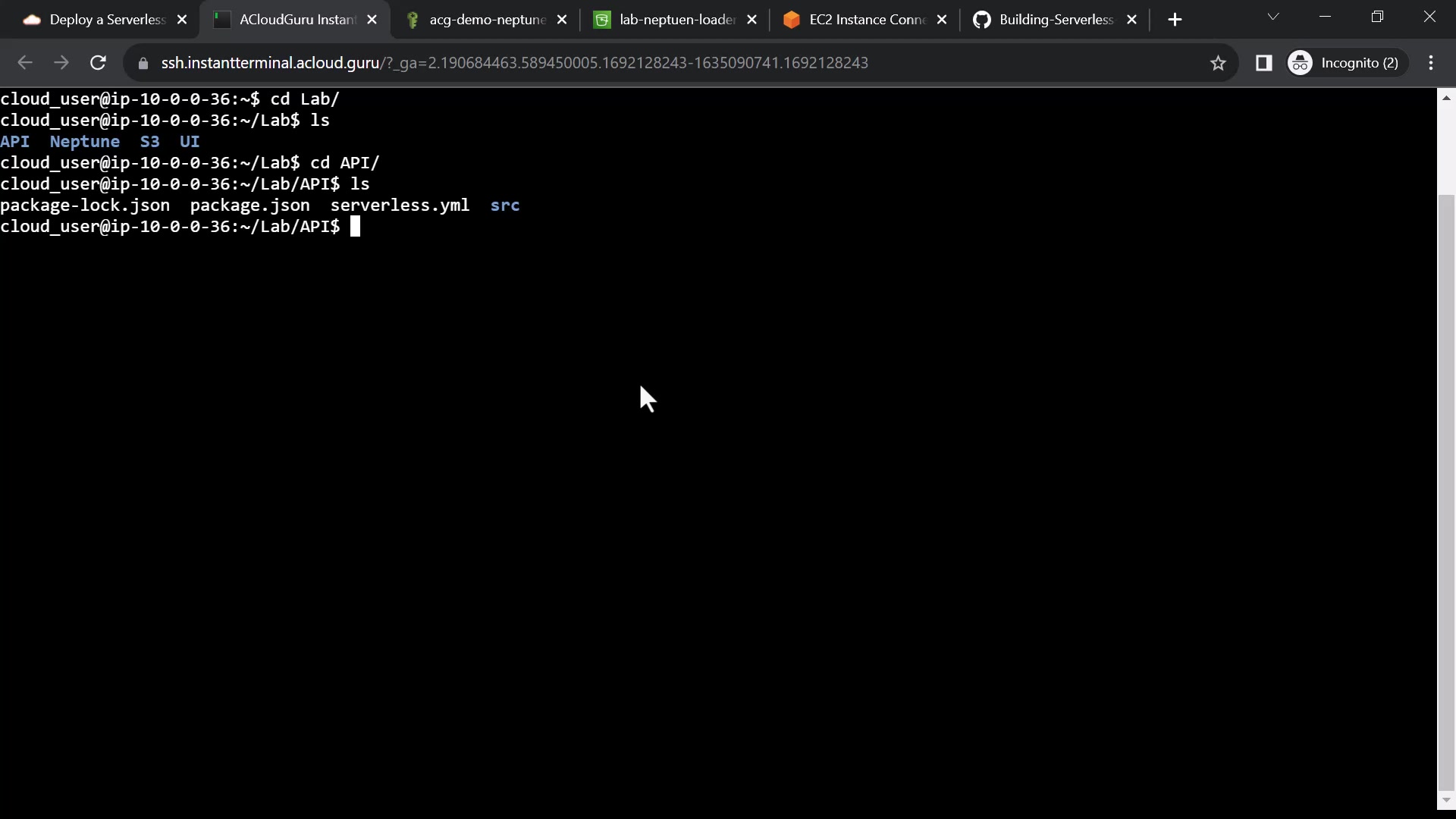The height and width of the screenshot is (819, 1456).
Task: Expand the tab search dropdown chevron
Action: [1273, 17]
